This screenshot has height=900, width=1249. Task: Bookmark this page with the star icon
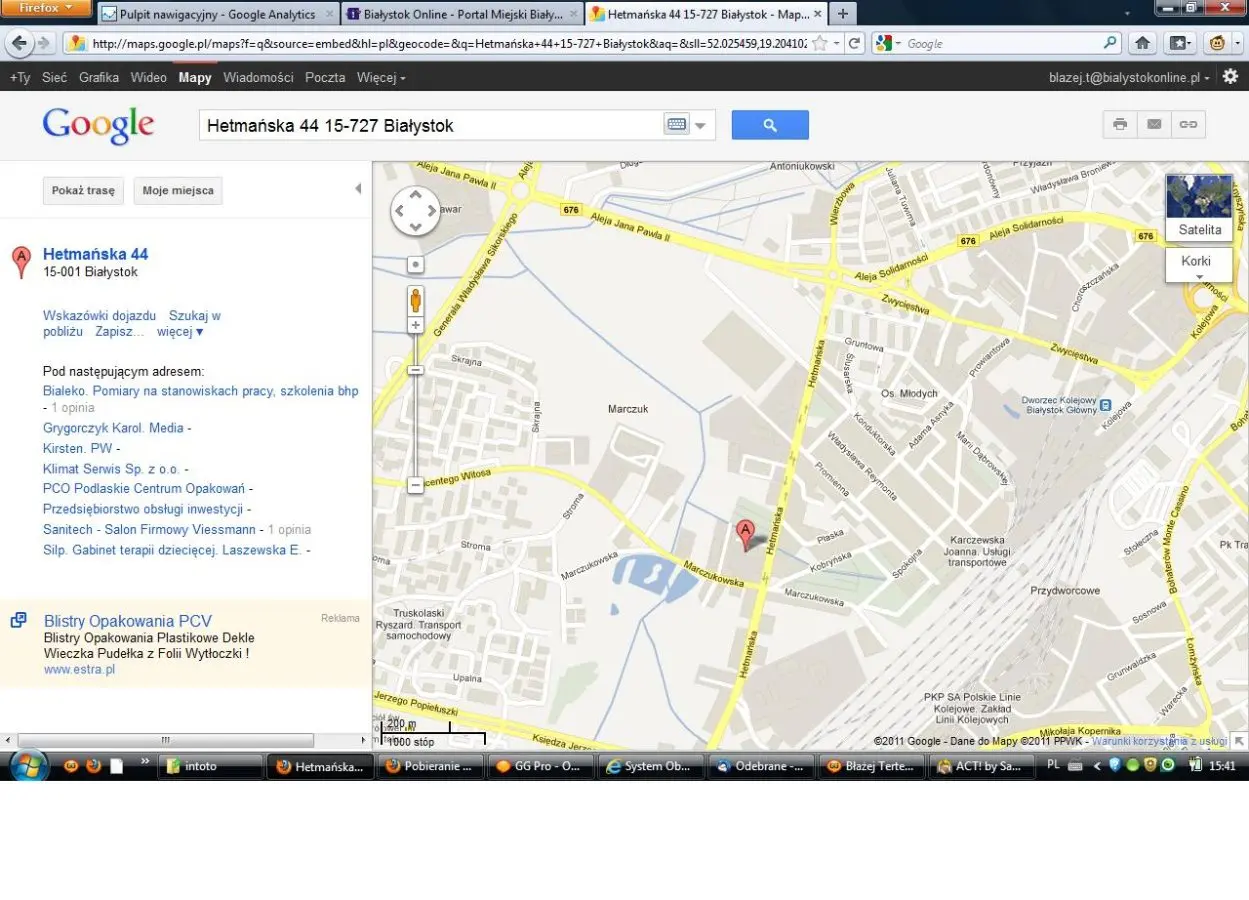click(x=820, y=43)
